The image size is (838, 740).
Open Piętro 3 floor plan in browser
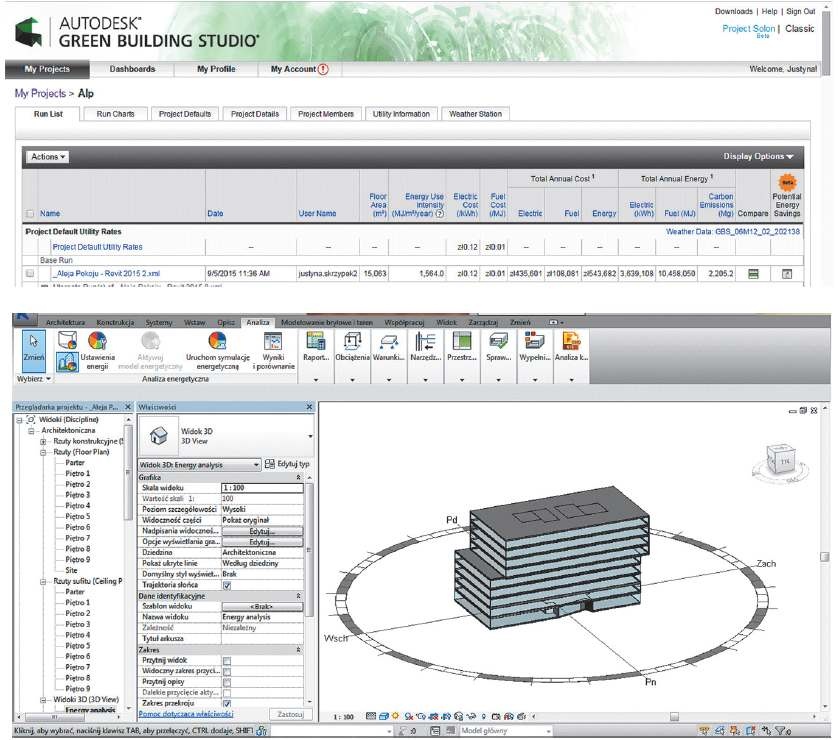coord(77,495)
